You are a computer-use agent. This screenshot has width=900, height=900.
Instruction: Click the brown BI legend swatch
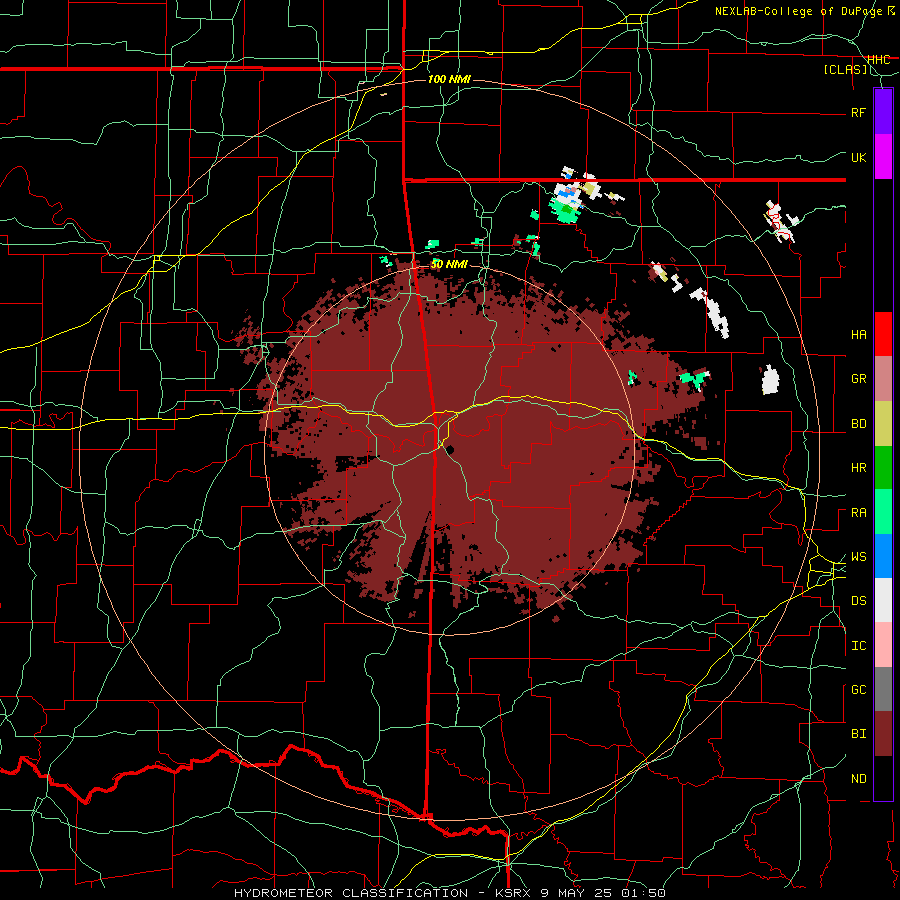pos(883,734)
